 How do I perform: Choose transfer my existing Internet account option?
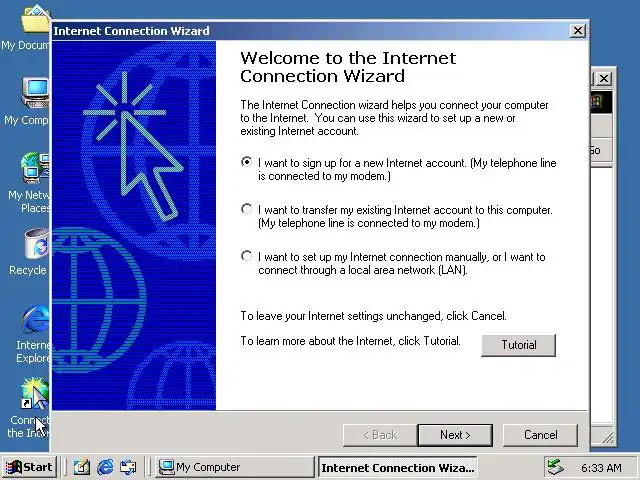click(x=246, y=209)
